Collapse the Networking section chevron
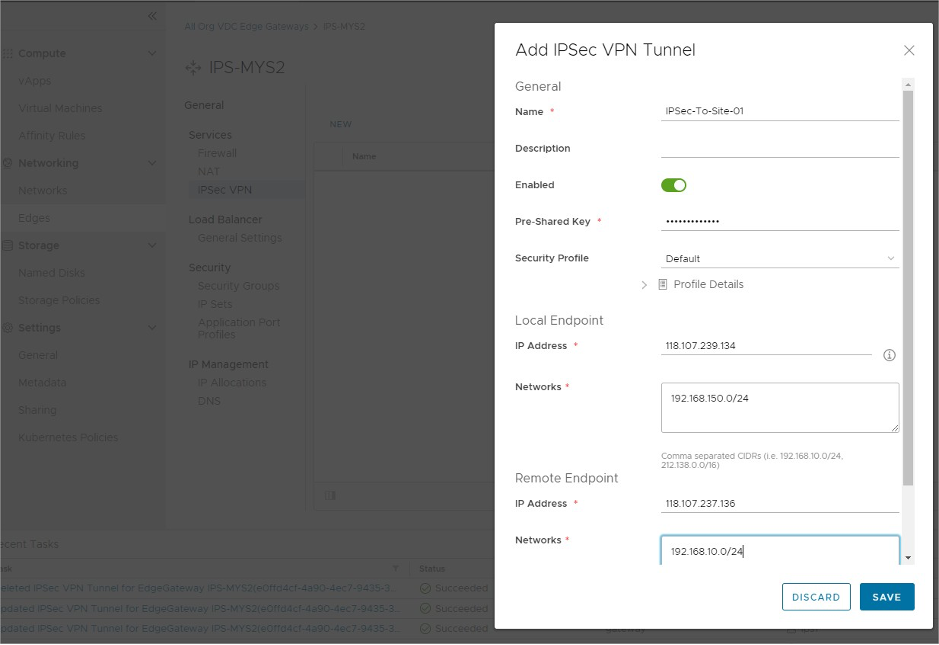The image size is (939, 645). 152,163
